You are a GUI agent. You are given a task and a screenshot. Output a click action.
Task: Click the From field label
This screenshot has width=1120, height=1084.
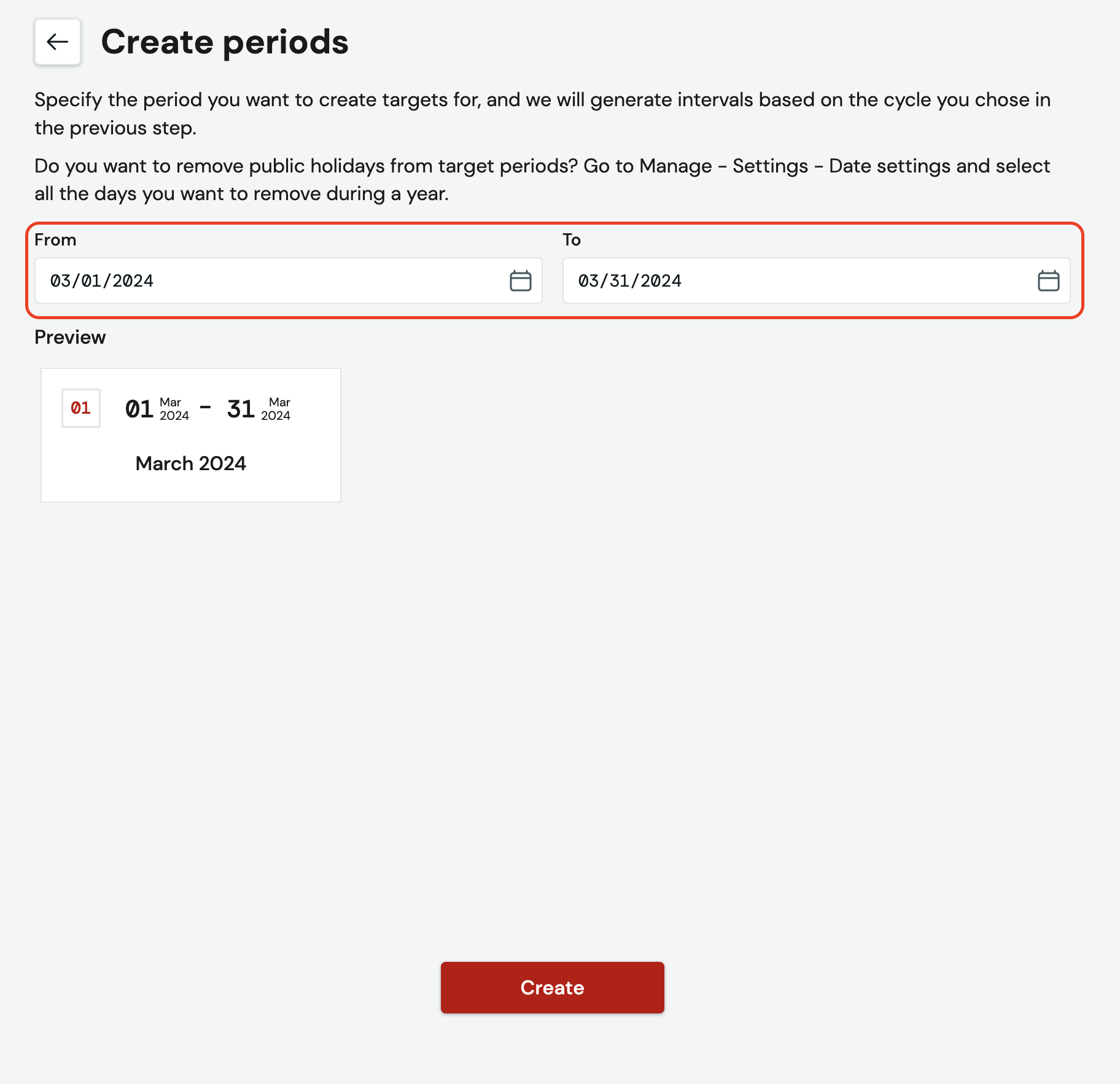[55, 239]
